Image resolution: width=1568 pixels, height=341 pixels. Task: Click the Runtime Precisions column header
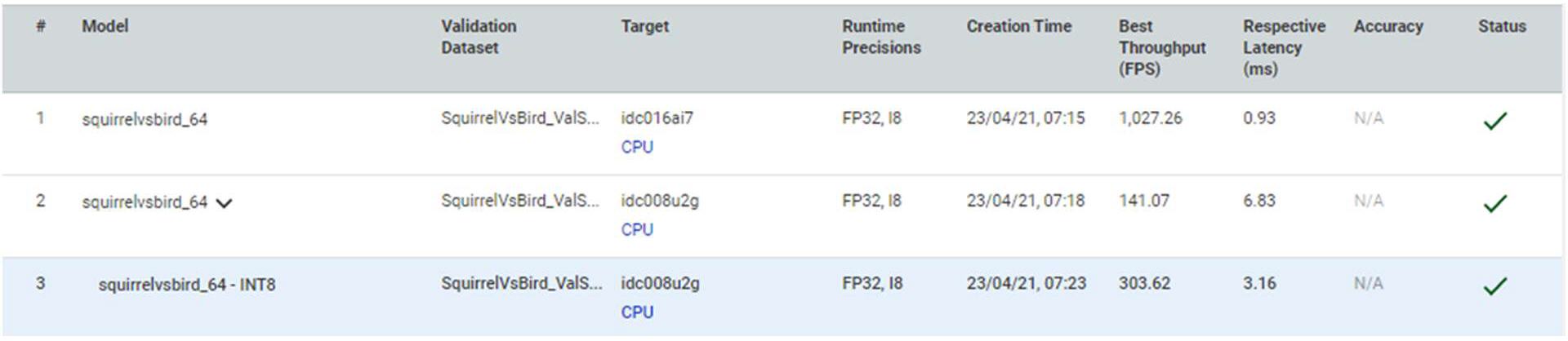881,37
